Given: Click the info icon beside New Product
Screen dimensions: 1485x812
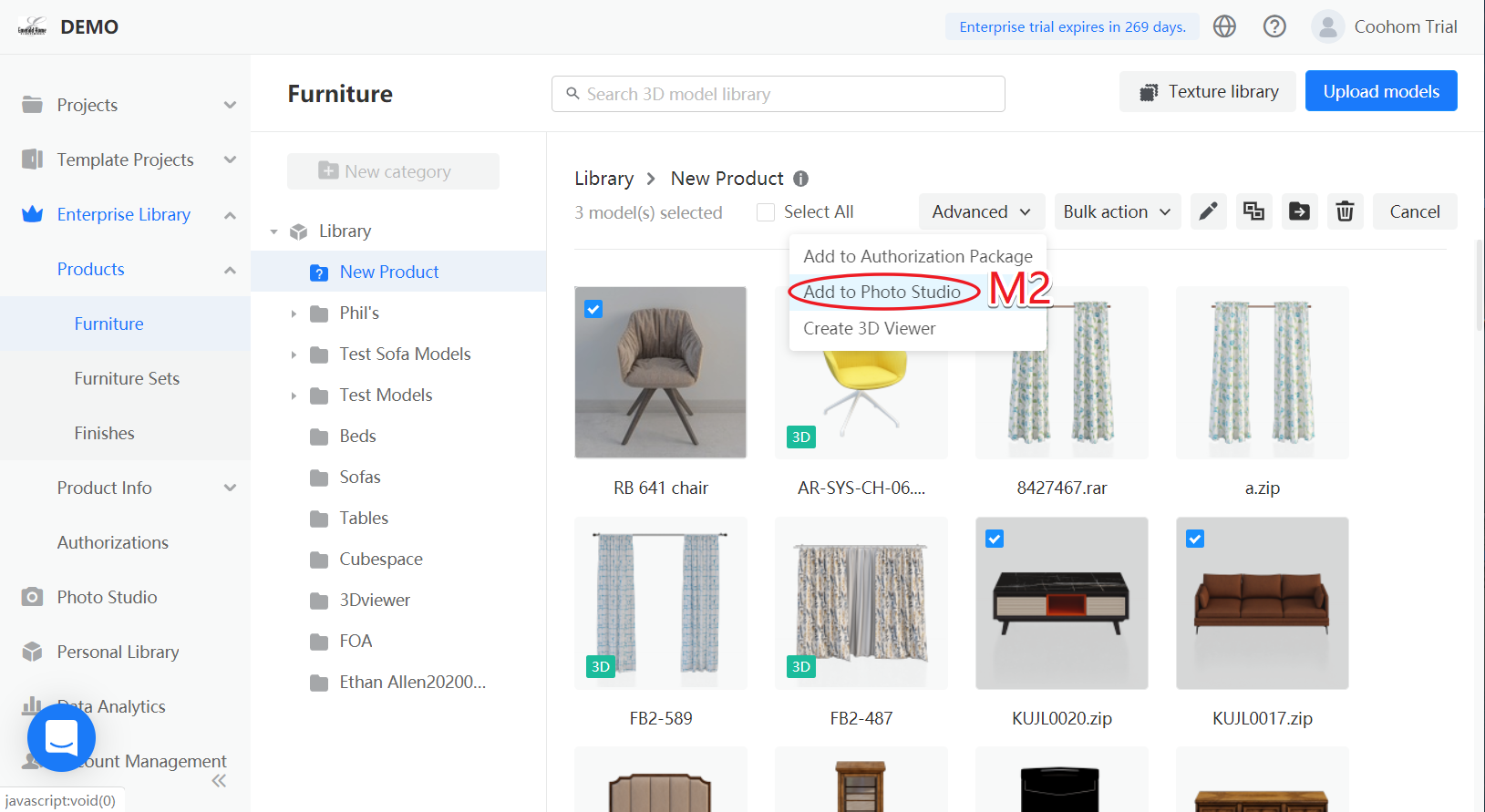Looking at the screenshot, I should click(x=800, y=179).
